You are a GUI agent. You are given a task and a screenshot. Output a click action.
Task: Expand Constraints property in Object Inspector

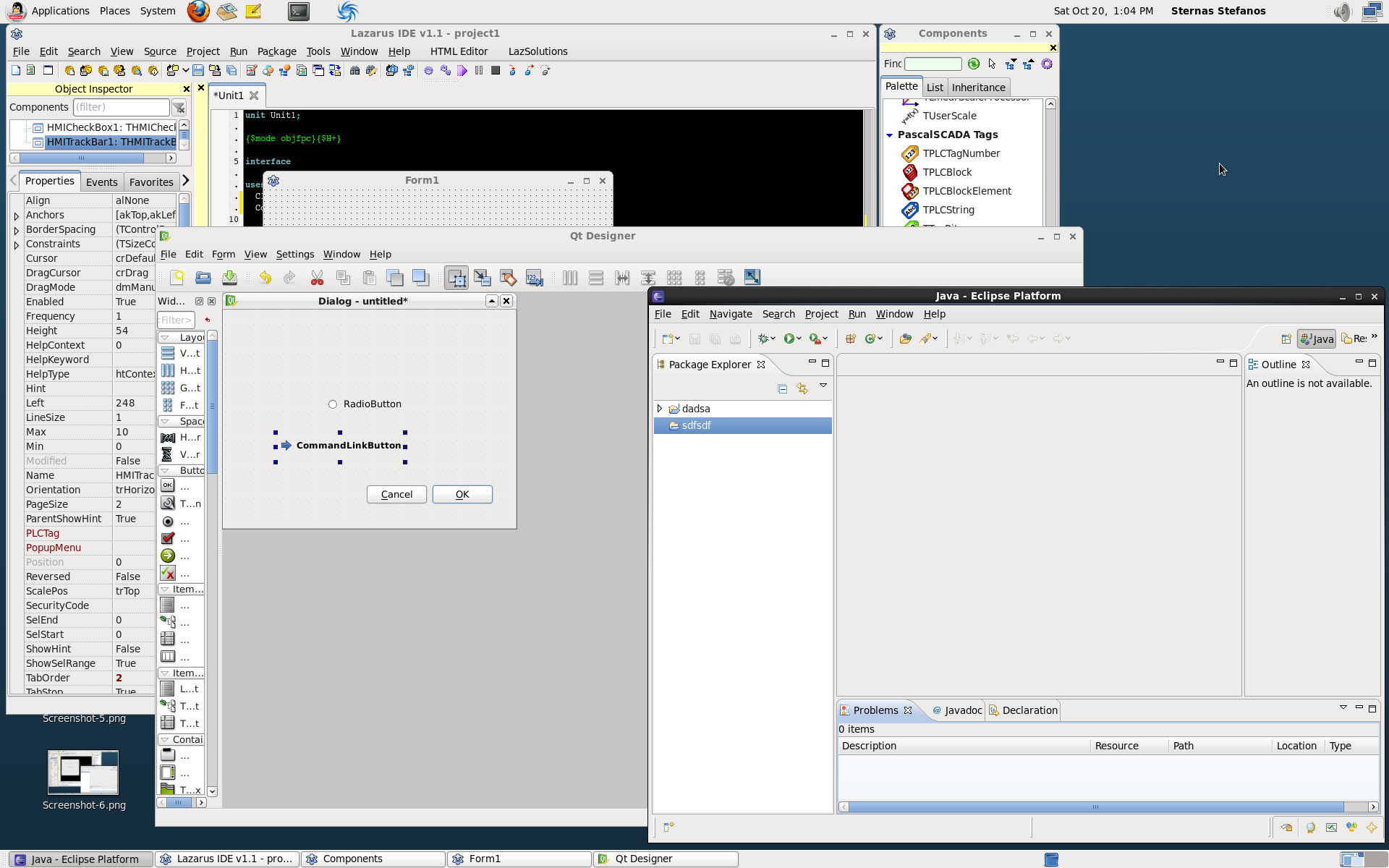[17, 244]
